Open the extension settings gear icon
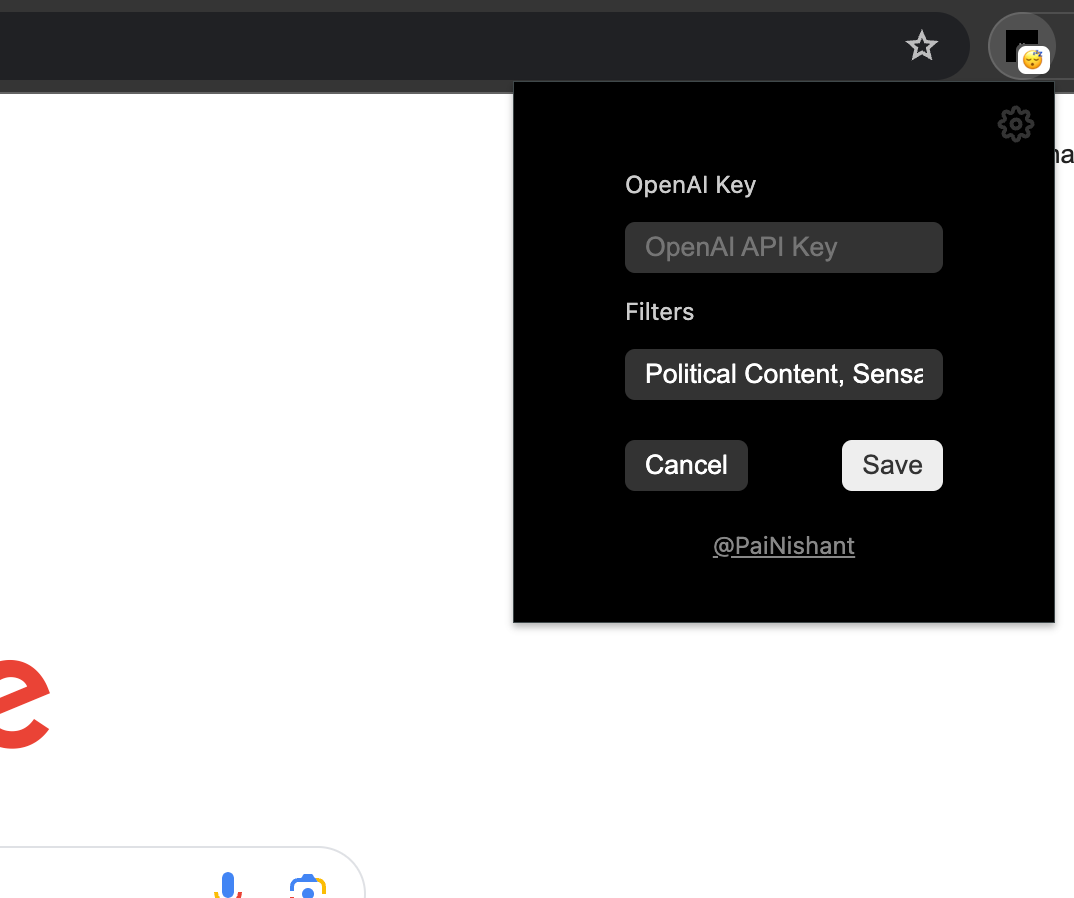This screenshot has width=1074, height=898. pos(1015,124)
